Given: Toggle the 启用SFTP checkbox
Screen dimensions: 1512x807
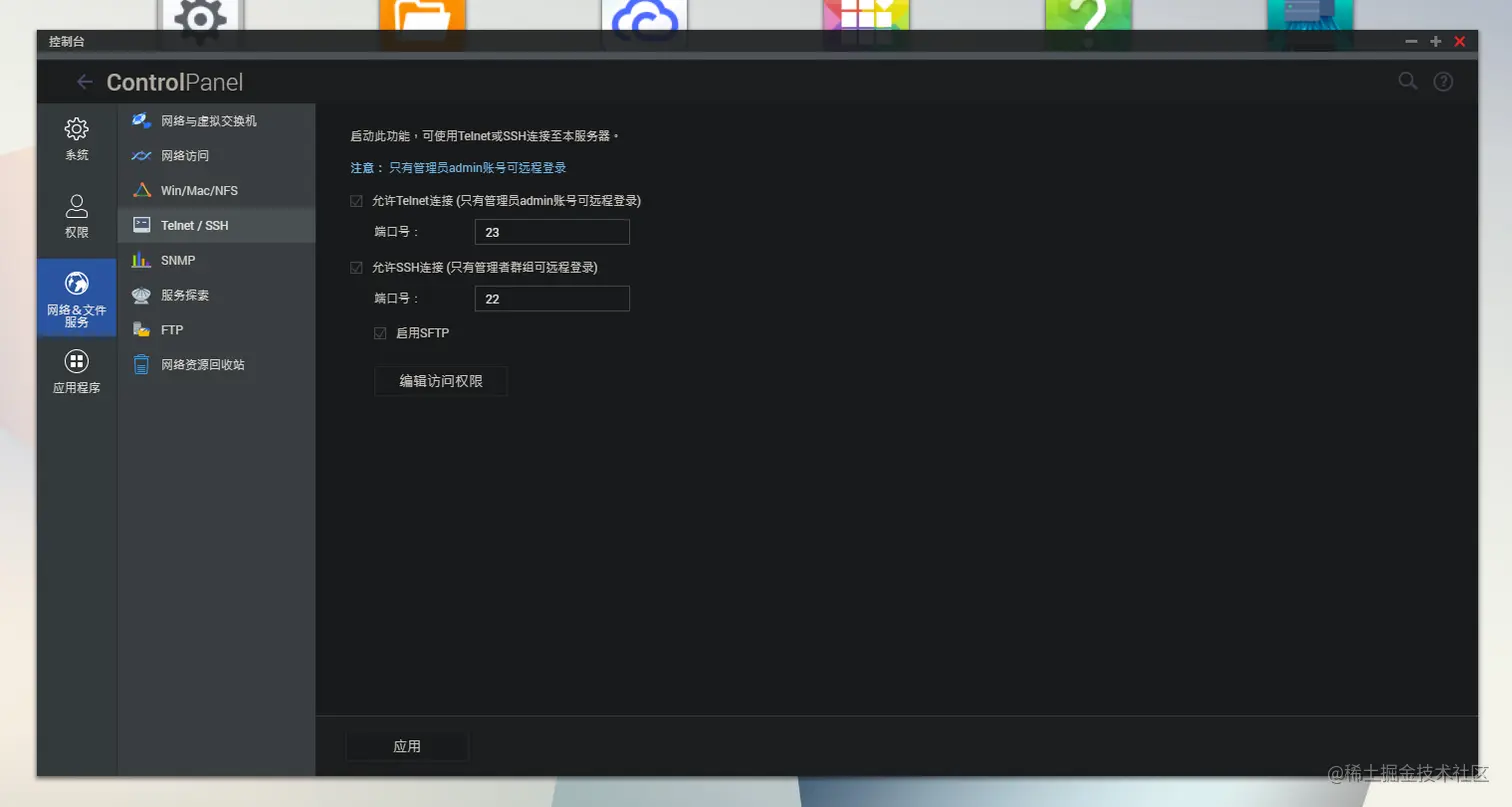Looking at the screenshot, I should pyautogui.click(x=380, y=333).
